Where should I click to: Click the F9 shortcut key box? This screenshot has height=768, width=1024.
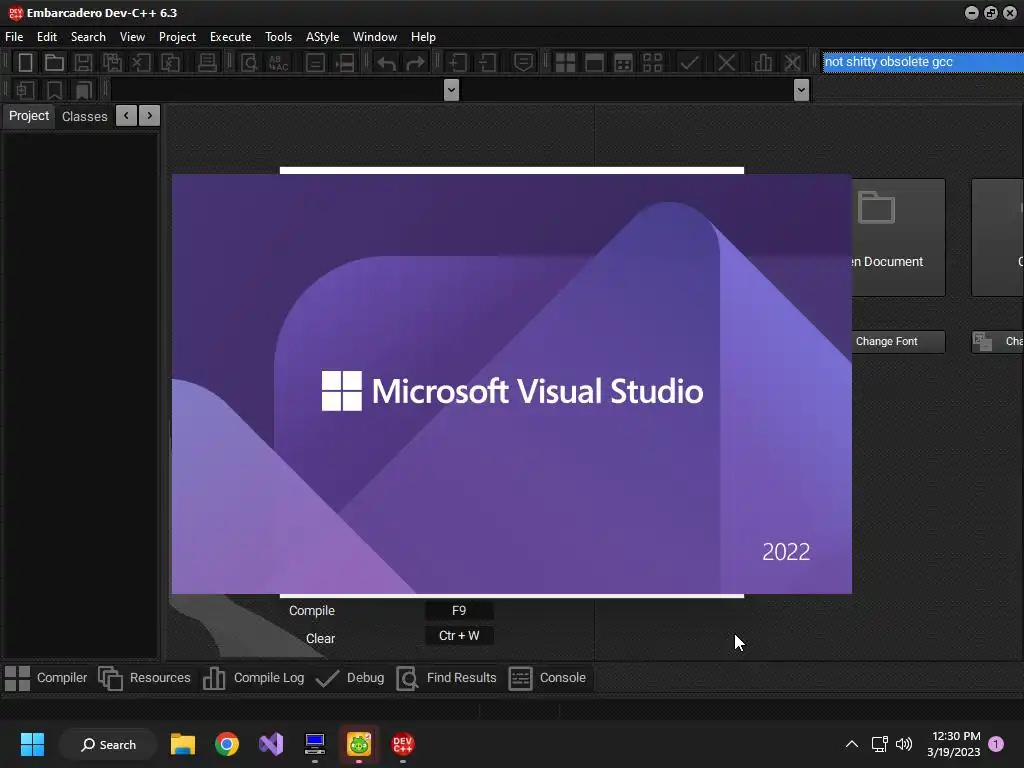(459, 611)
